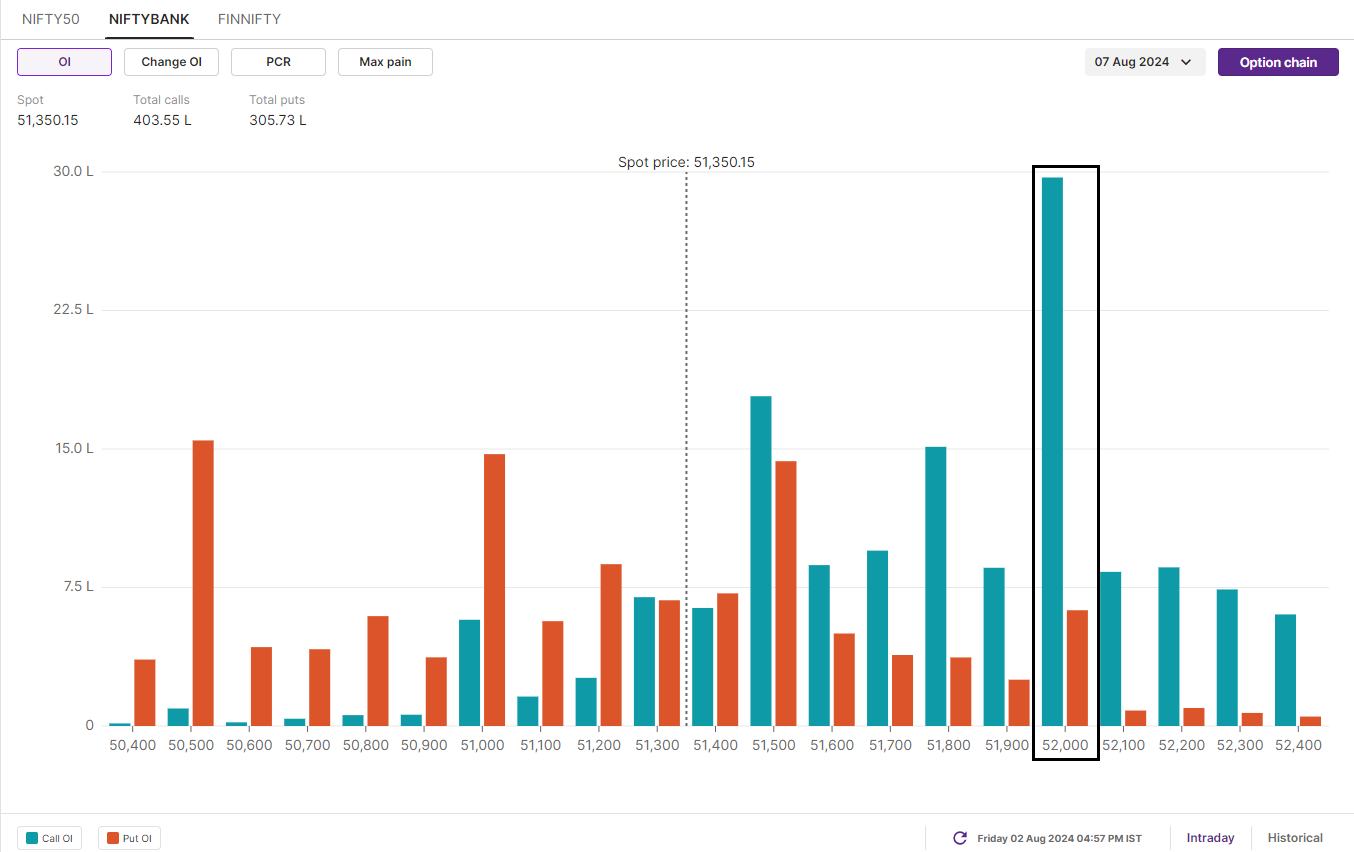Click the 52,000 call OI bar
This screenshot has height=852, width=1354.
pos(1052,451)
